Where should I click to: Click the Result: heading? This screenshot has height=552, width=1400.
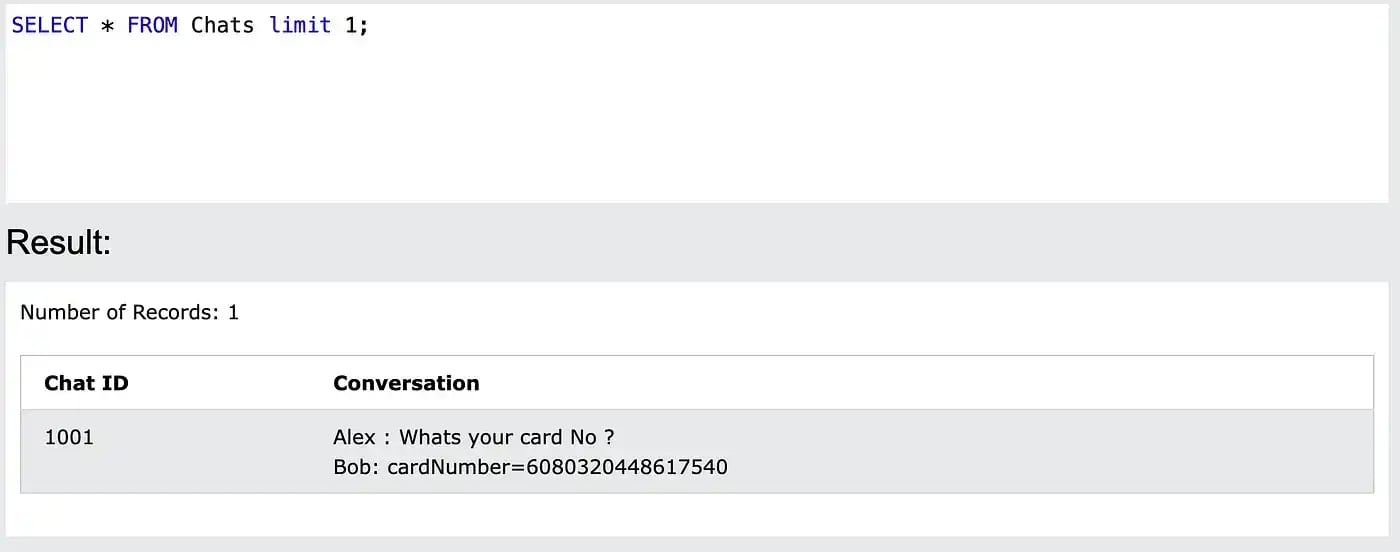[58, 241]
